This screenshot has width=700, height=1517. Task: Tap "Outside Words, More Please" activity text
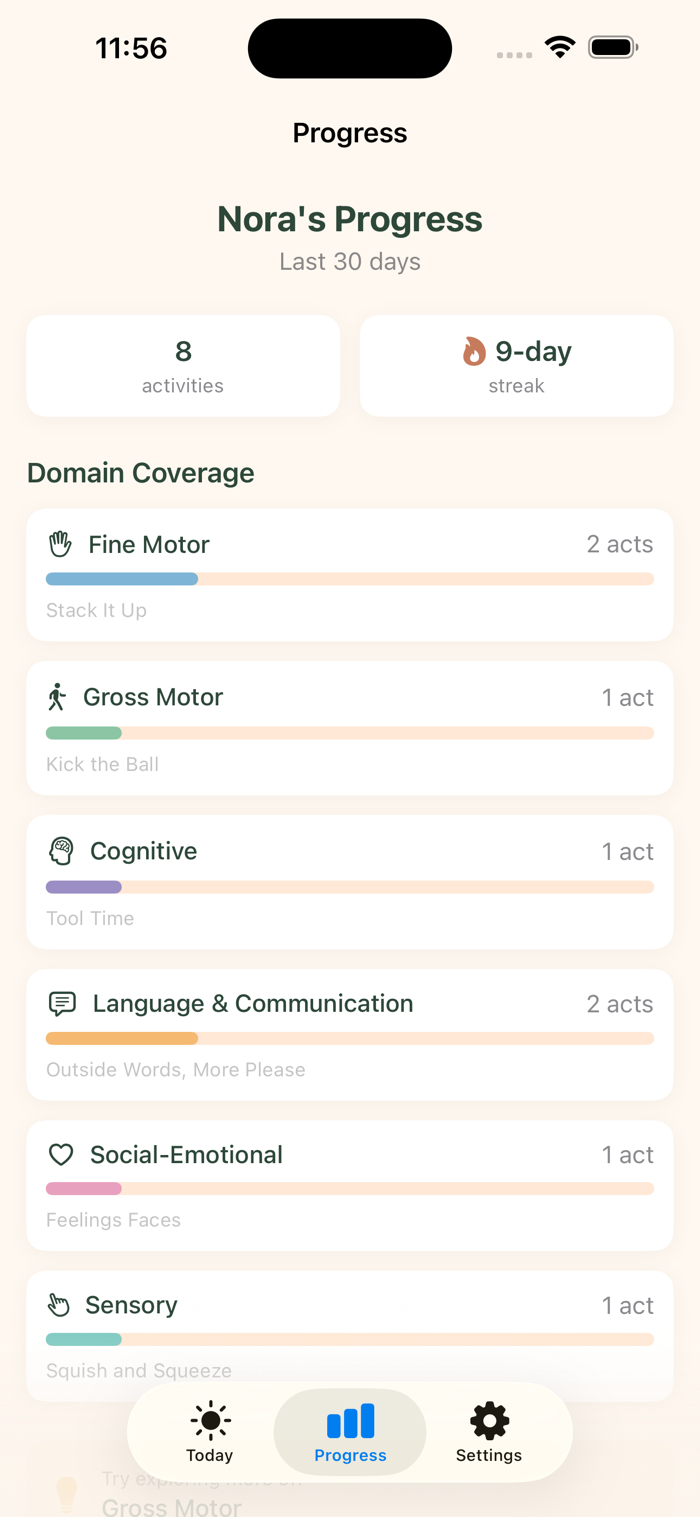tap(176, 1070)
